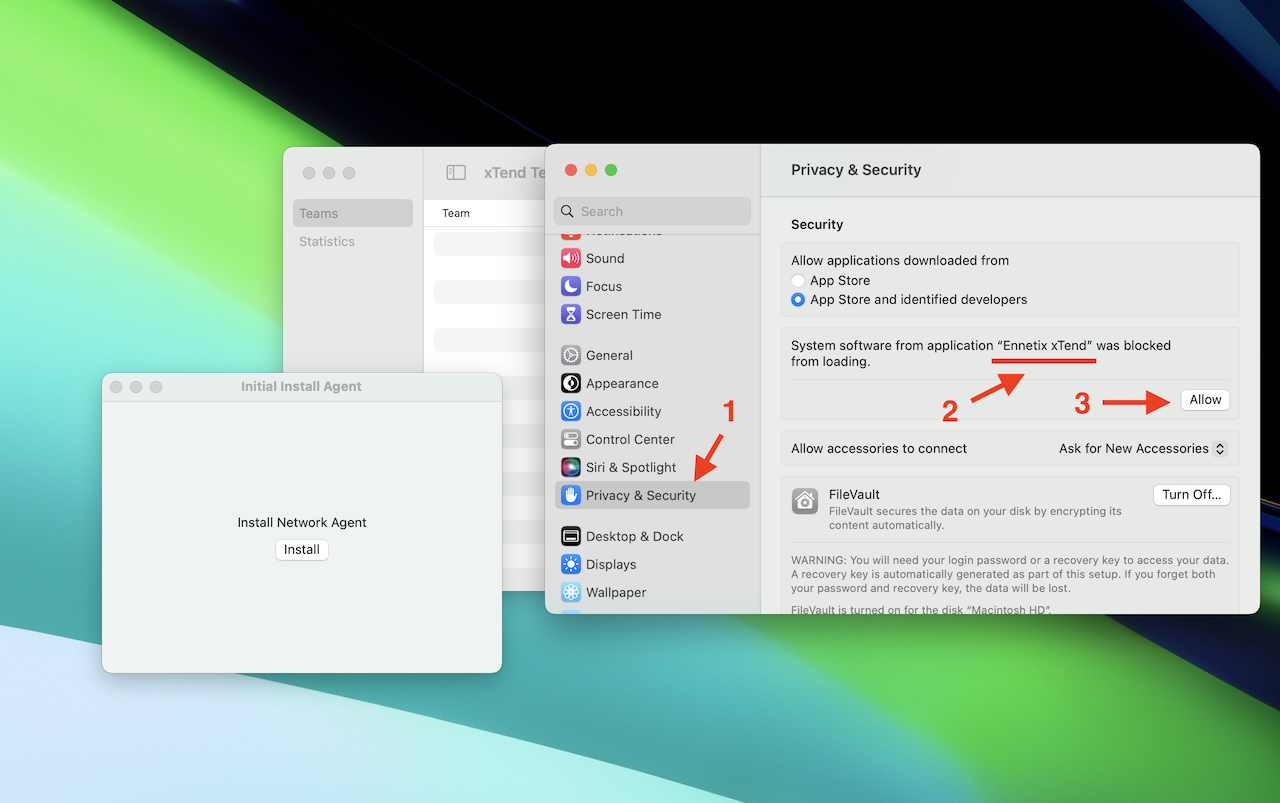Screen dimensions: 1280x803
Task: Click the Desktop & Dock icon
Action: tap(571, 536)
